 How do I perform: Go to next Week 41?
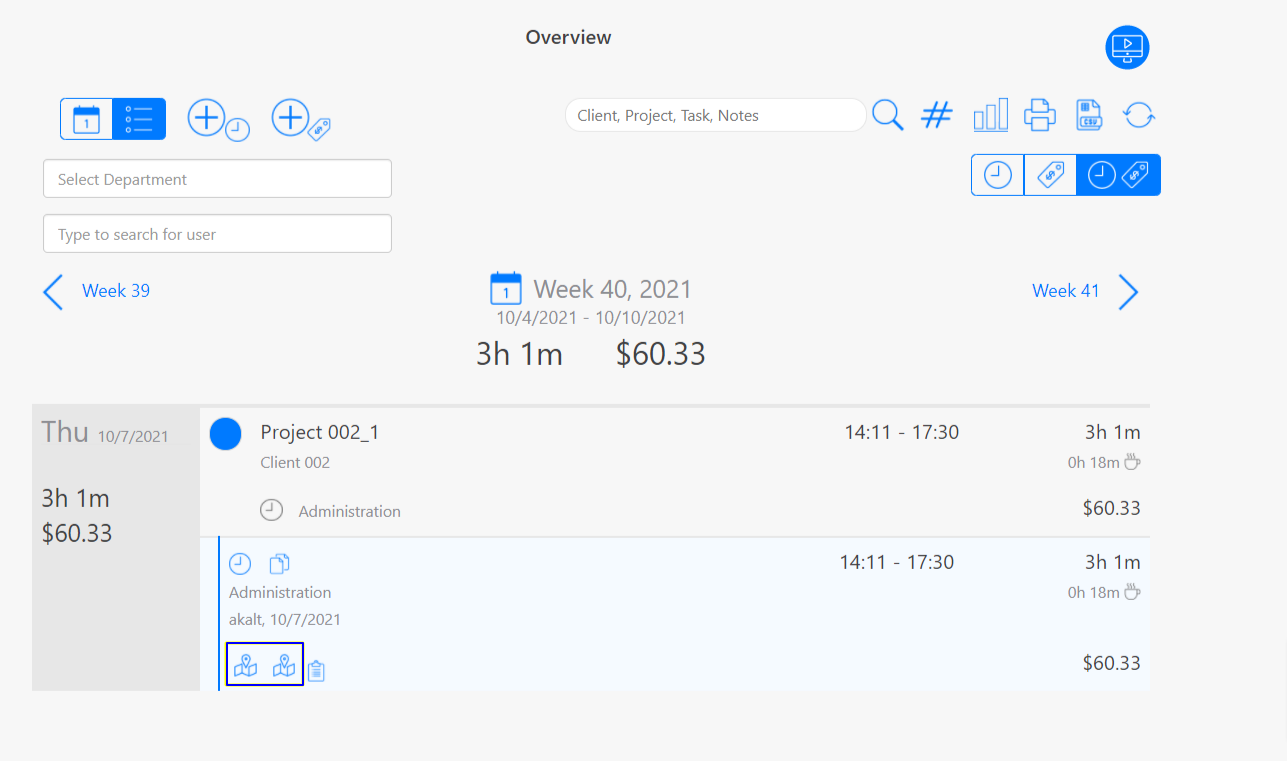click(1085, 291)
